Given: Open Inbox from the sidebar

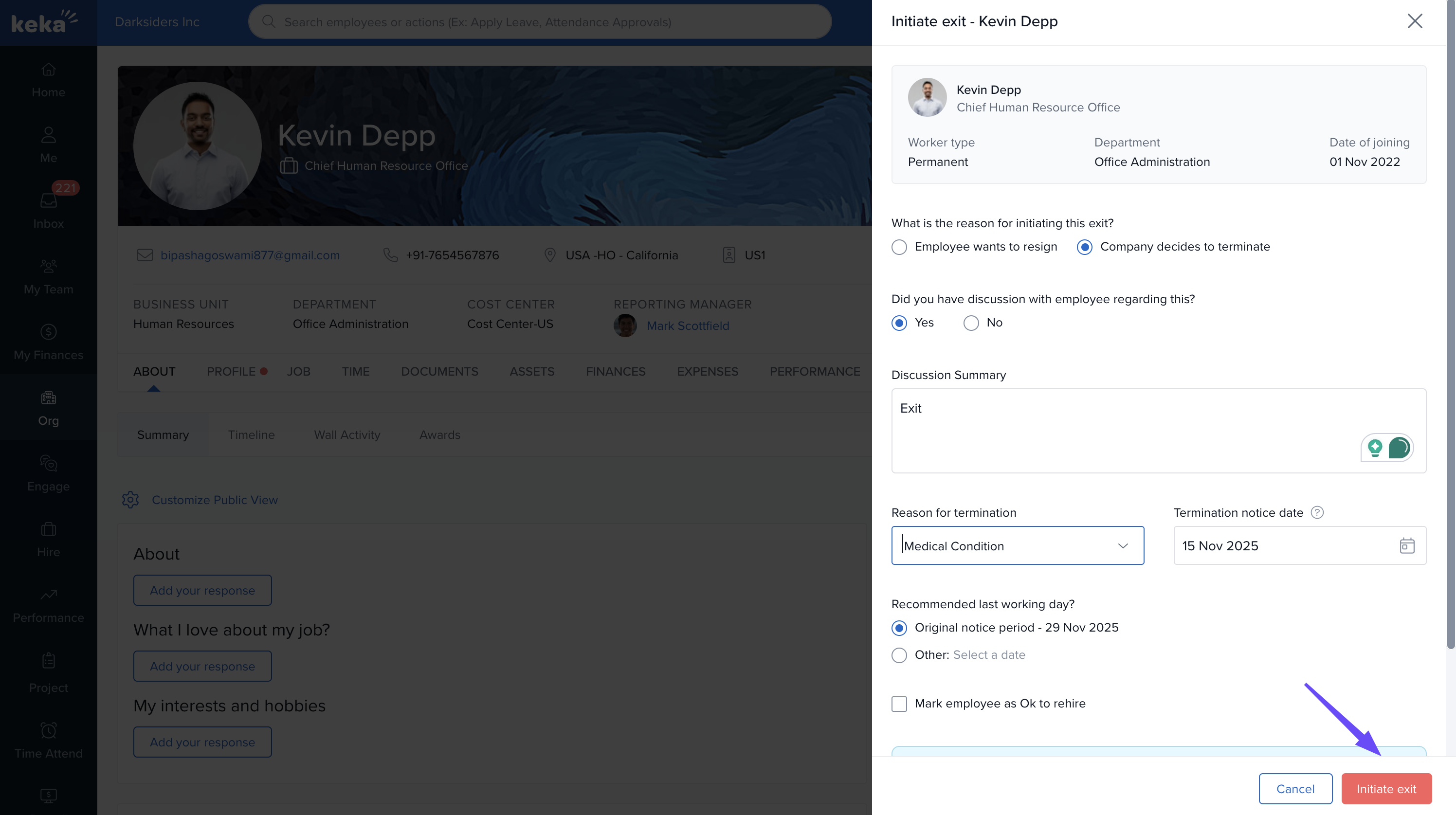Looking at the screenshot, I should [x=49, y=209].
